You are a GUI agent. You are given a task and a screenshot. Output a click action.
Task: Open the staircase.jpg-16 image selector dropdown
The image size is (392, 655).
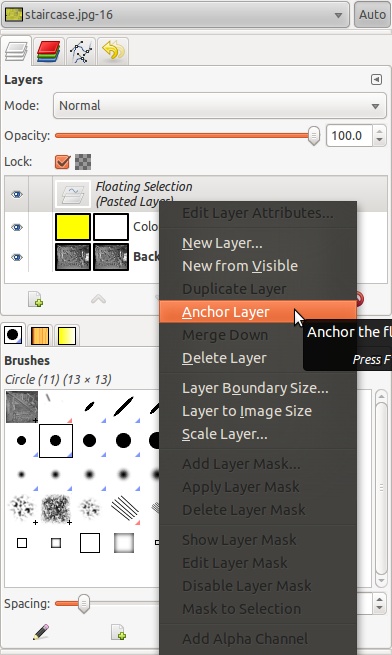[x=176, y=15]
